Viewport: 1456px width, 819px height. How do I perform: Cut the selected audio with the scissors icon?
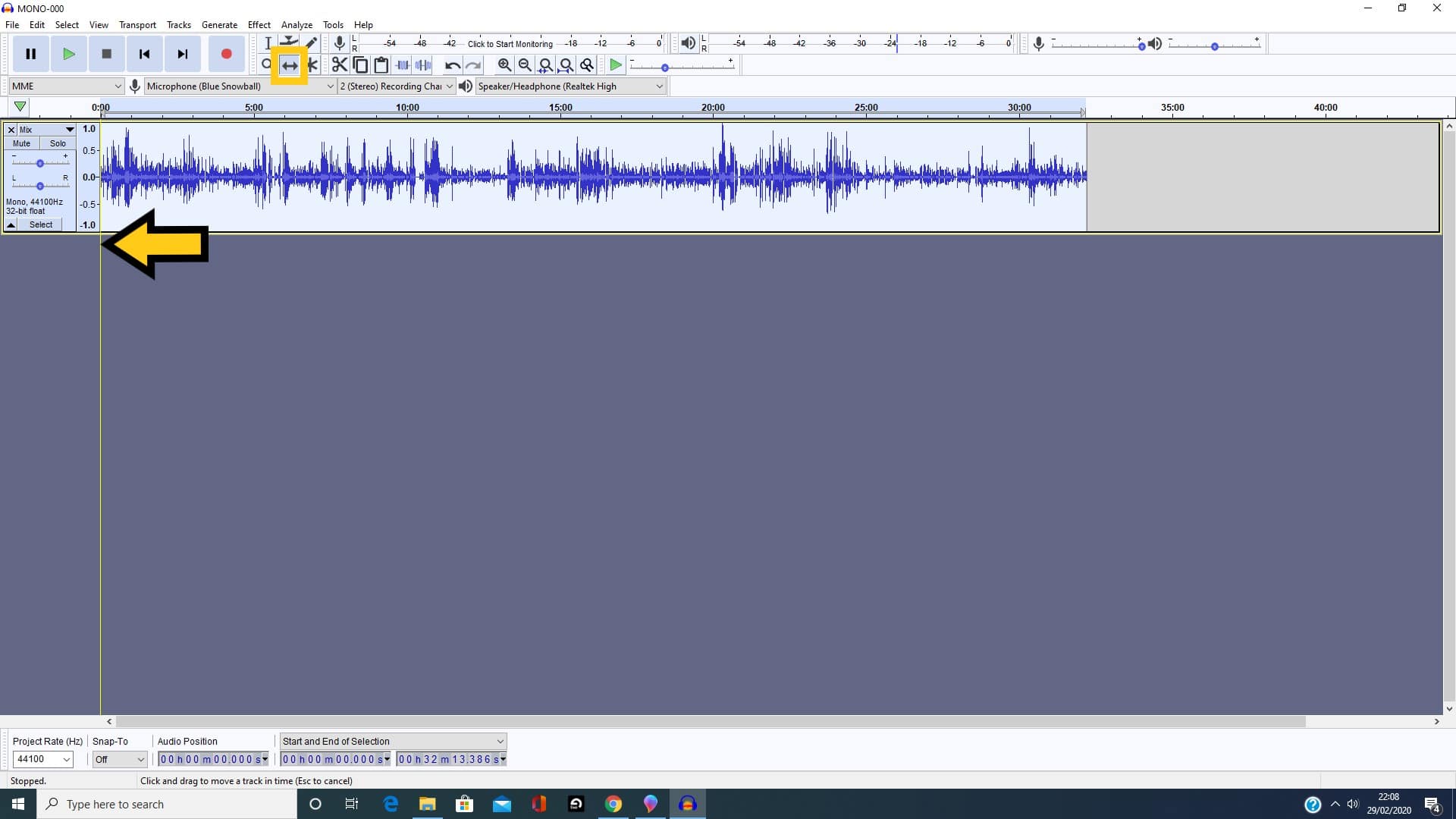coord(339,65)
